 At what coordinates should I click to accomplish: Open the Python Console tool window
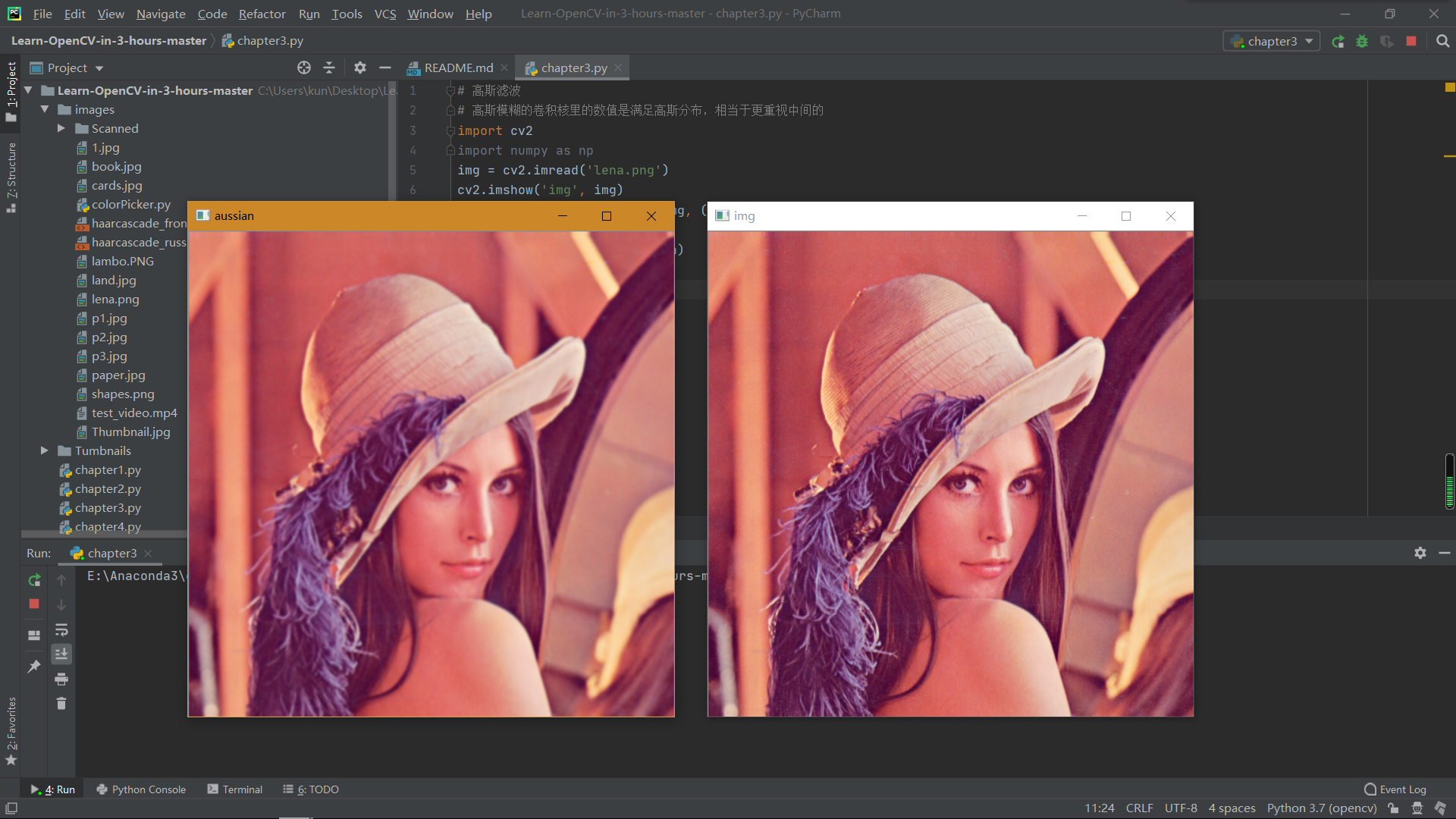tap(141, 789)
